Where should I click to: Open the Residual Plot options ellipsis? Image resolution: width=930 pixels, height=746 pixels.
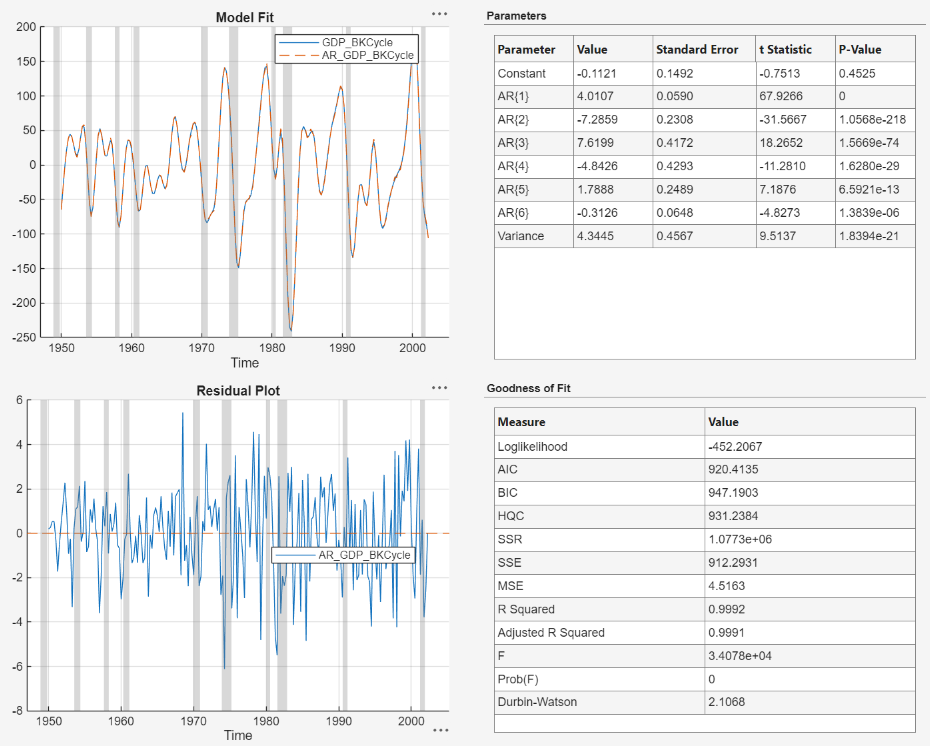438,387
